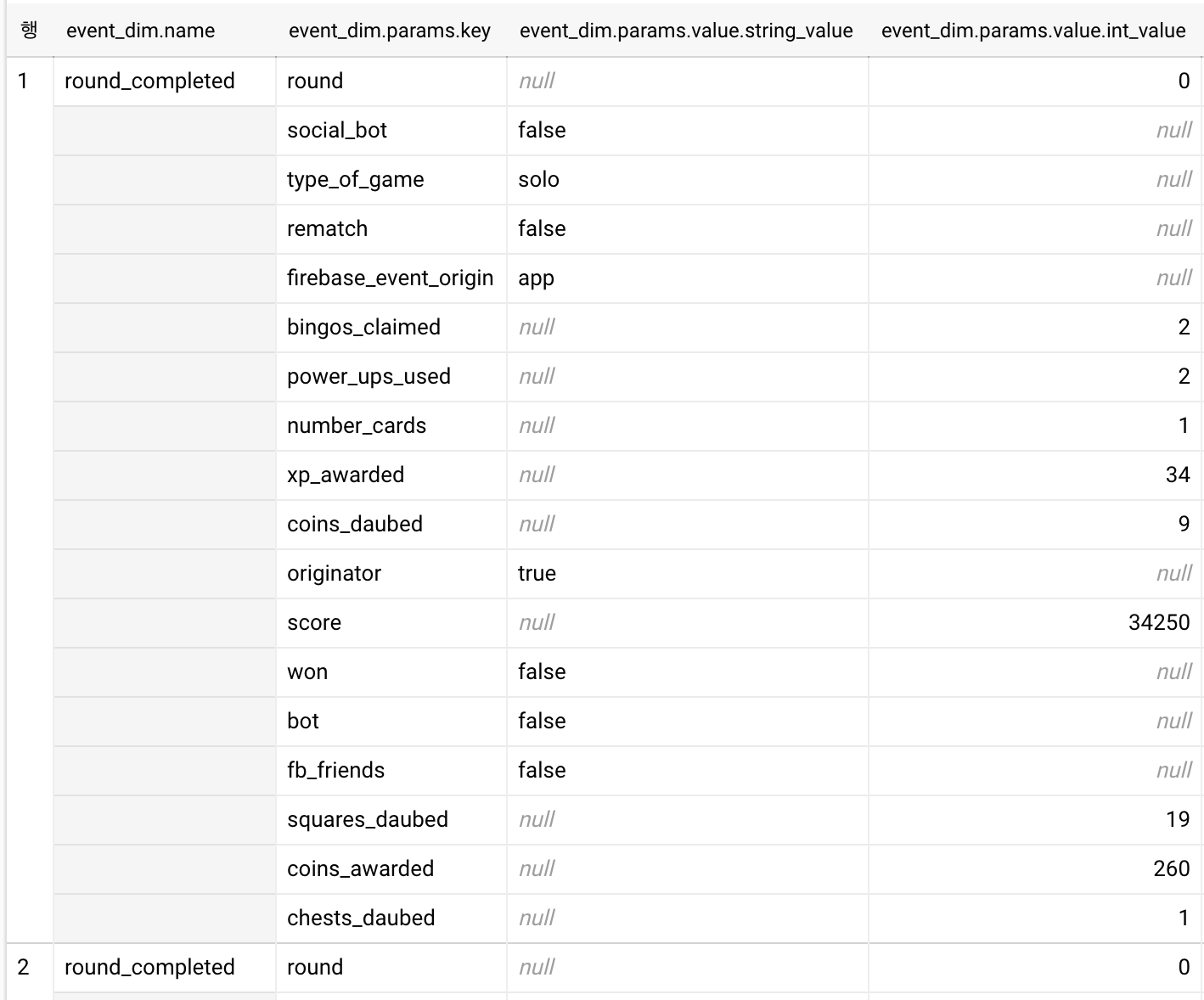The image size is (1204, 1000).
Task: Select the string_value column header
Action: [x=686, y=31]
